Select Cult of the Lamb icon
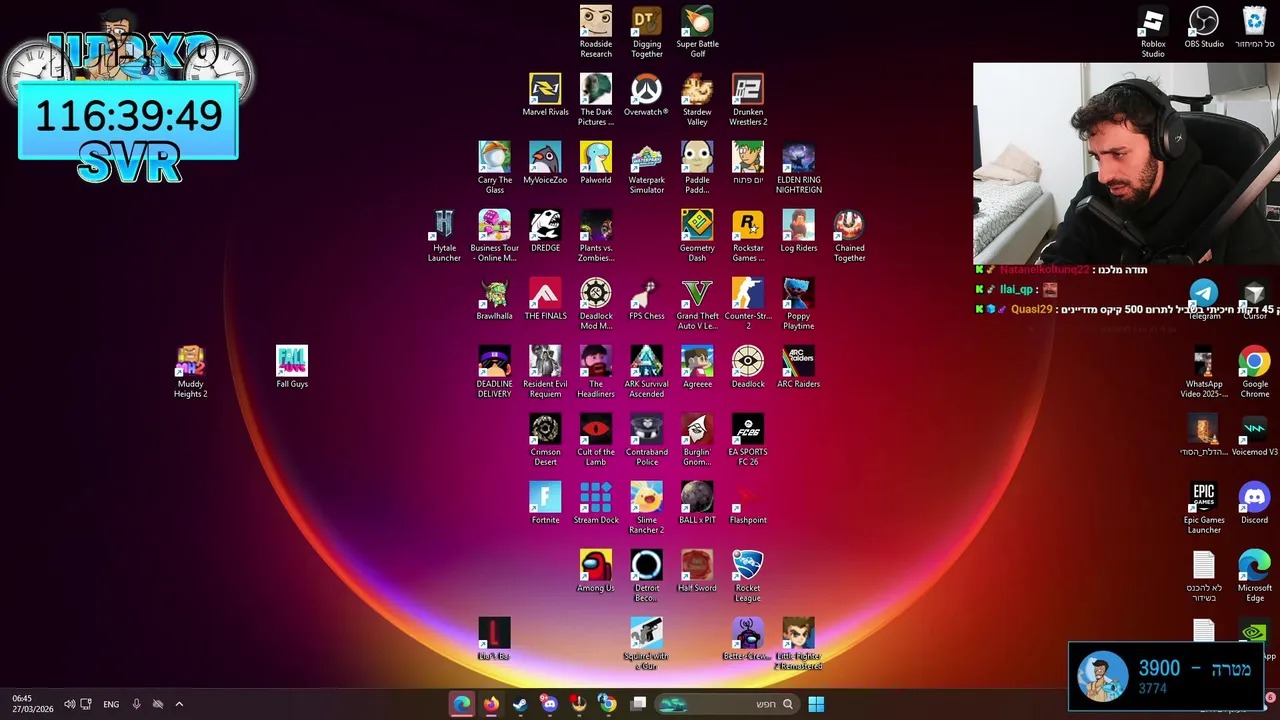1280x720 pixels. tap(596, 440)
